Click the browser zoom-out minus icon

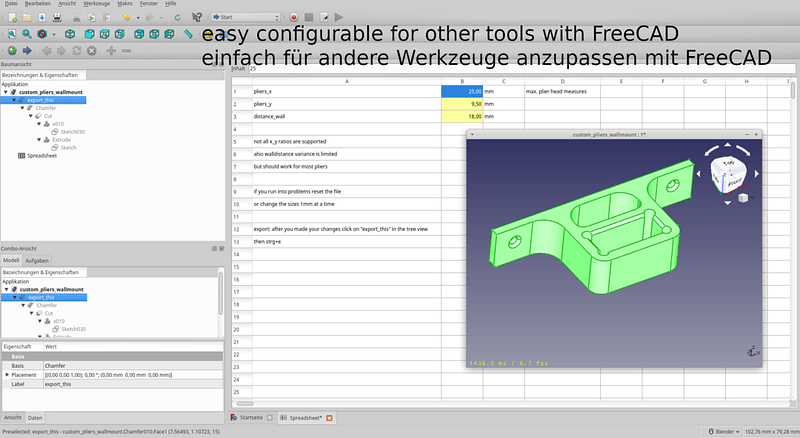point(126,51)
